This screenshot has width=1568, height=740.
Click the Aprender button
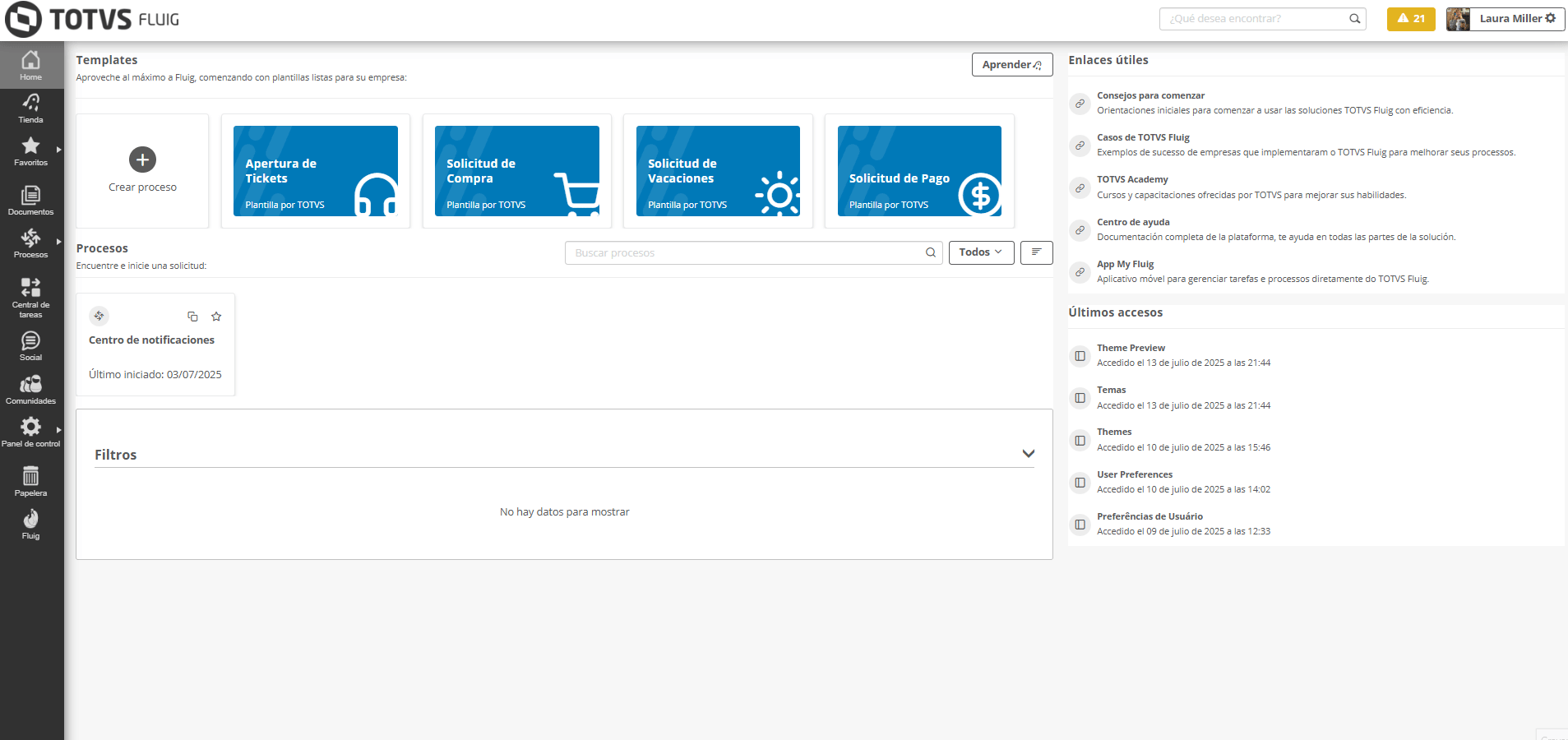[1012, 65]
